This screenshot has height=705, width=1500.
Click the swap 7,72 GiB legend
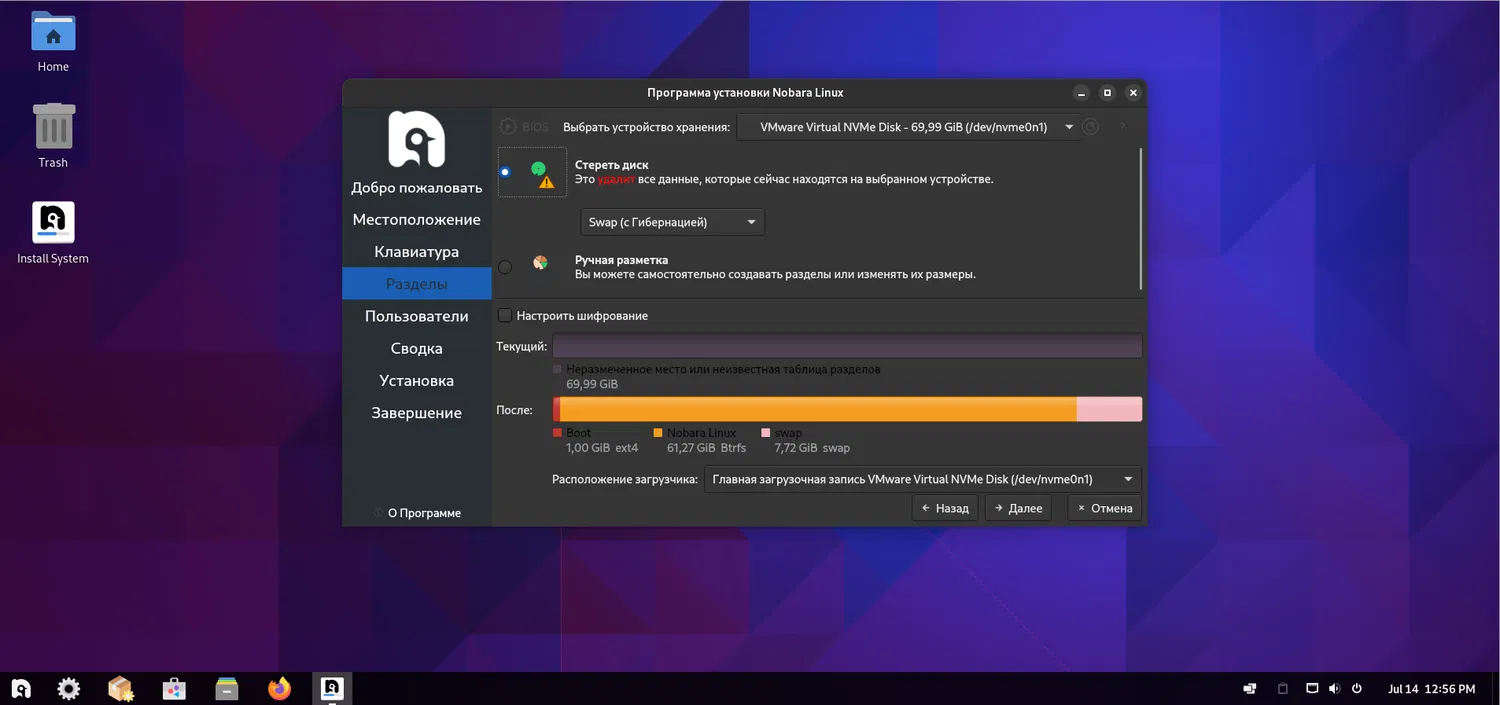click(x=806, y=440)
